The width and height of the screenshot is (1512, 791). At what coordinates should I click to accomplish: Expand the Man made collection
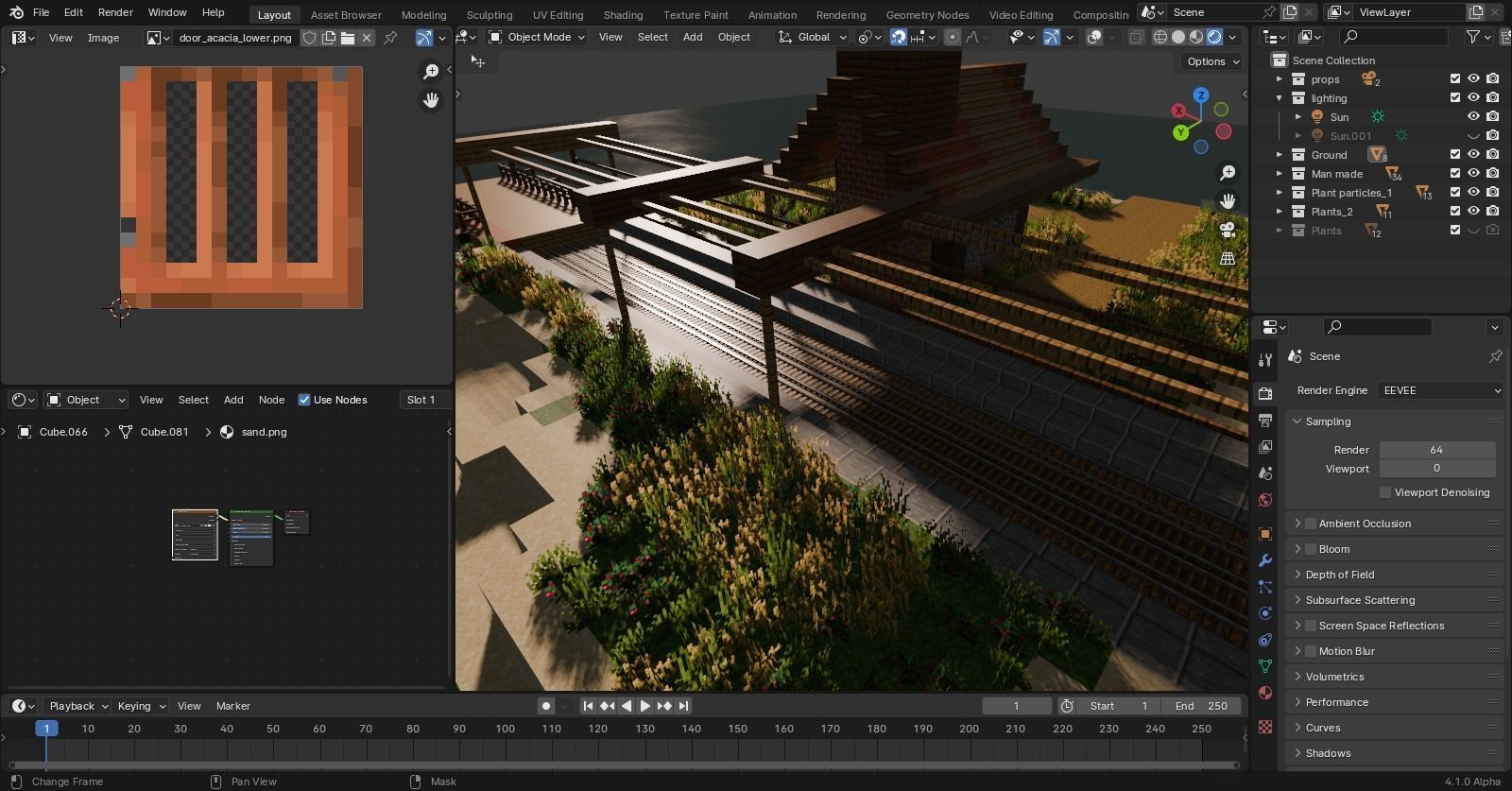click(x=1280, y=174)
